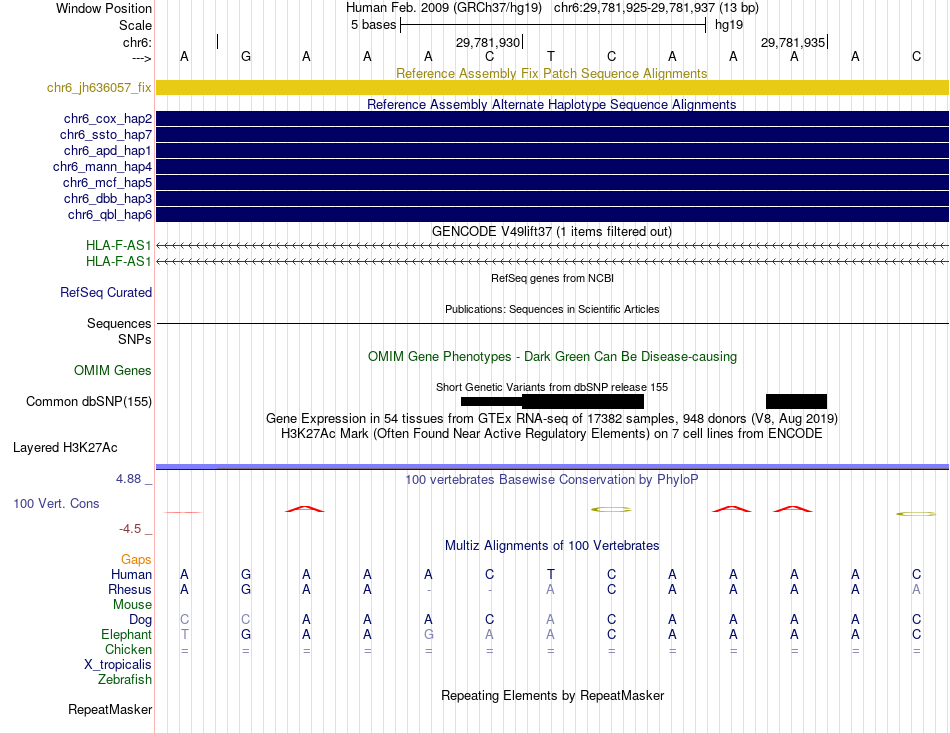Click Multiz Alignments of 100 Vertebrates title
950x733 pixels.
click(x=552, y=545)
